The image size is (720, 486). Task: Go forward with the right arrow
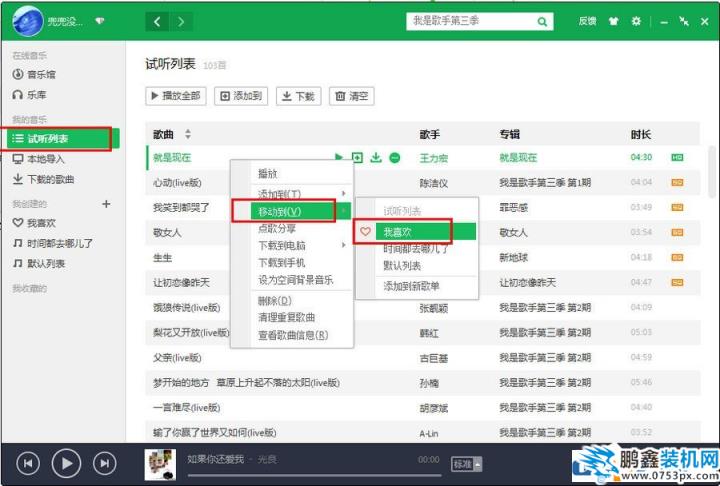click(x=181, y=22)
